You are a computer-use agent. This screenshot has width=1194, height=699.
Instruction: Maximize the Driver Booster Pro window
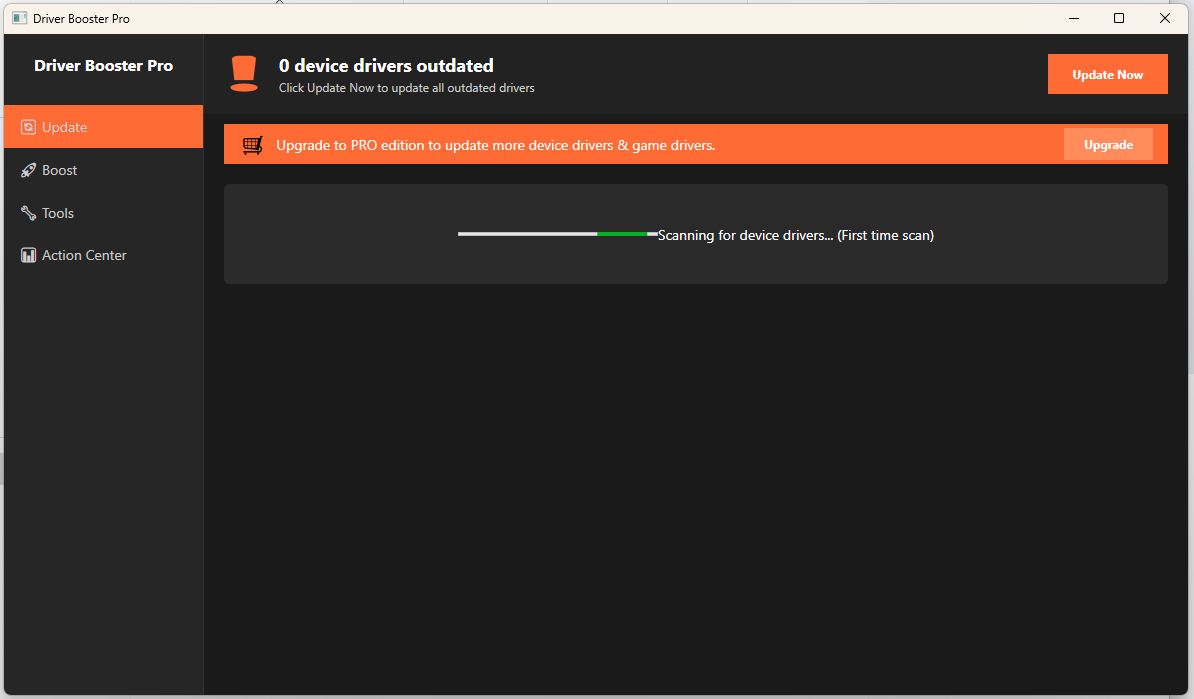(1119, 18)
